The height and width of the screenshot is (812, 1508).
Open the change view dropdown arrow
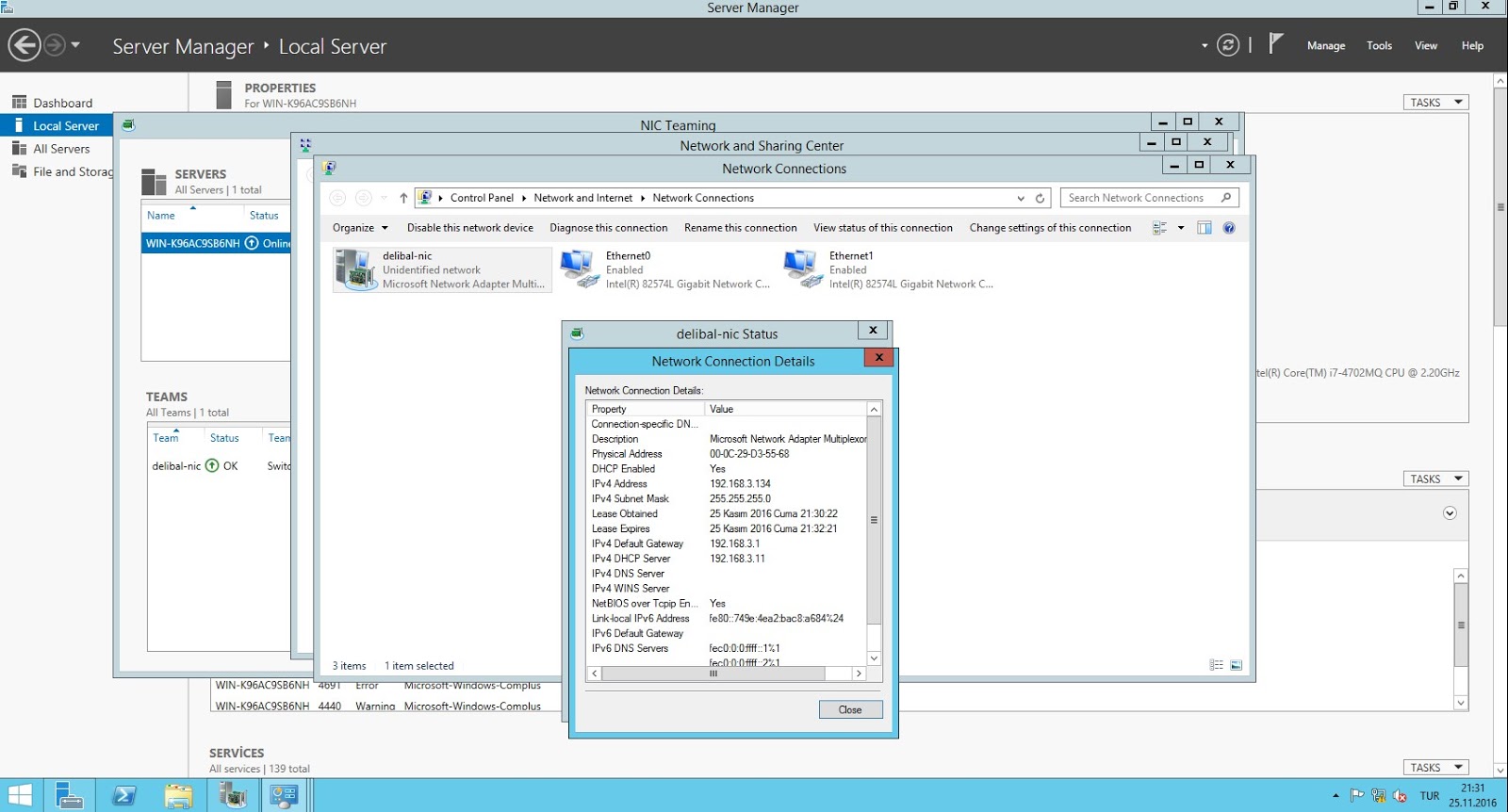coord(1181,228)
